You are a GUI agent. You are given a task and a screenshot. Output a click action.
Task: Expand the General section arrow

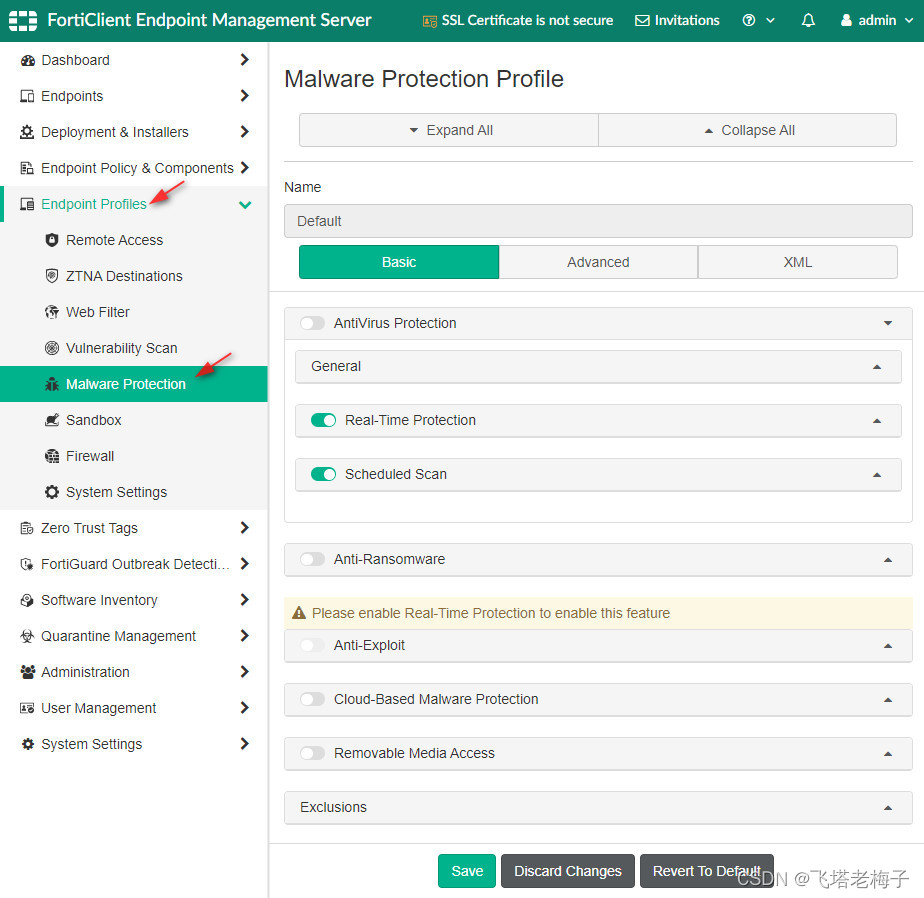tap(877, 367)
